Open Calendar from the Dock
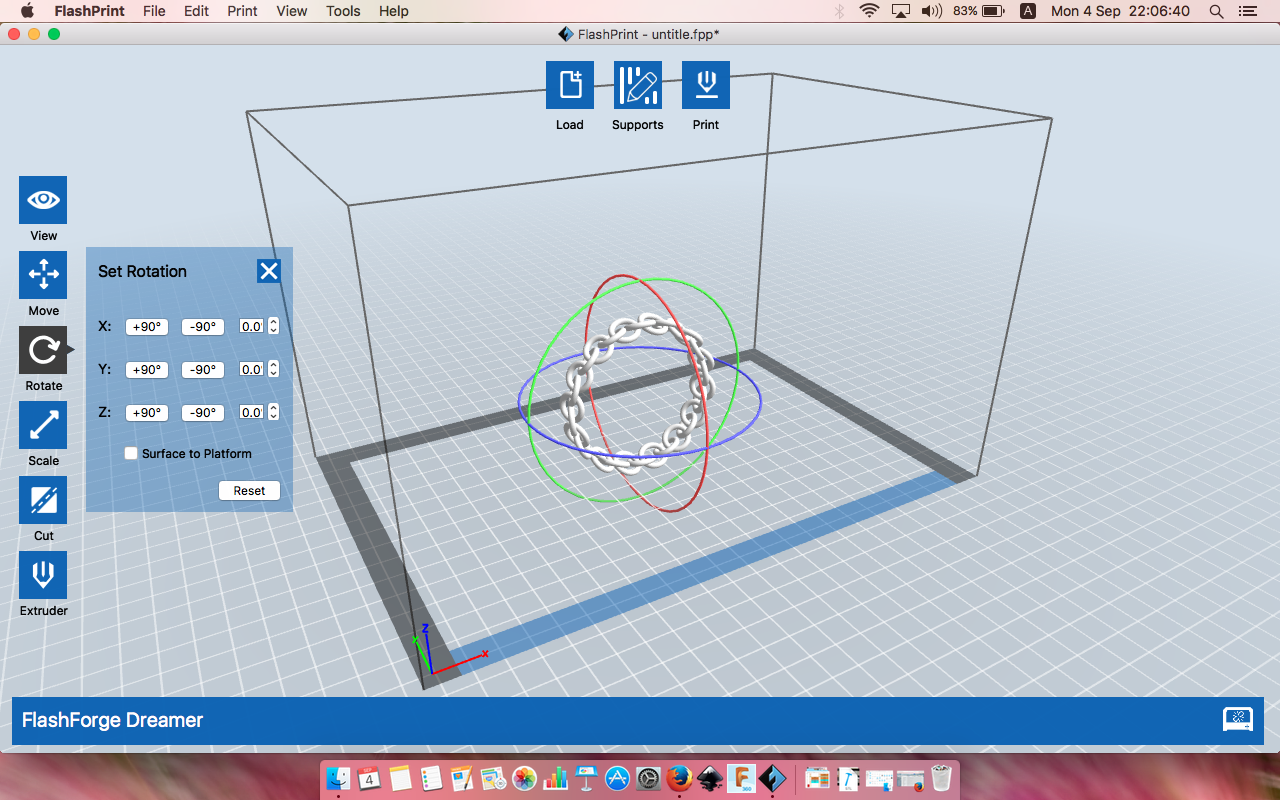Viewport: 1280px width, 800px height. coord(370,778)
